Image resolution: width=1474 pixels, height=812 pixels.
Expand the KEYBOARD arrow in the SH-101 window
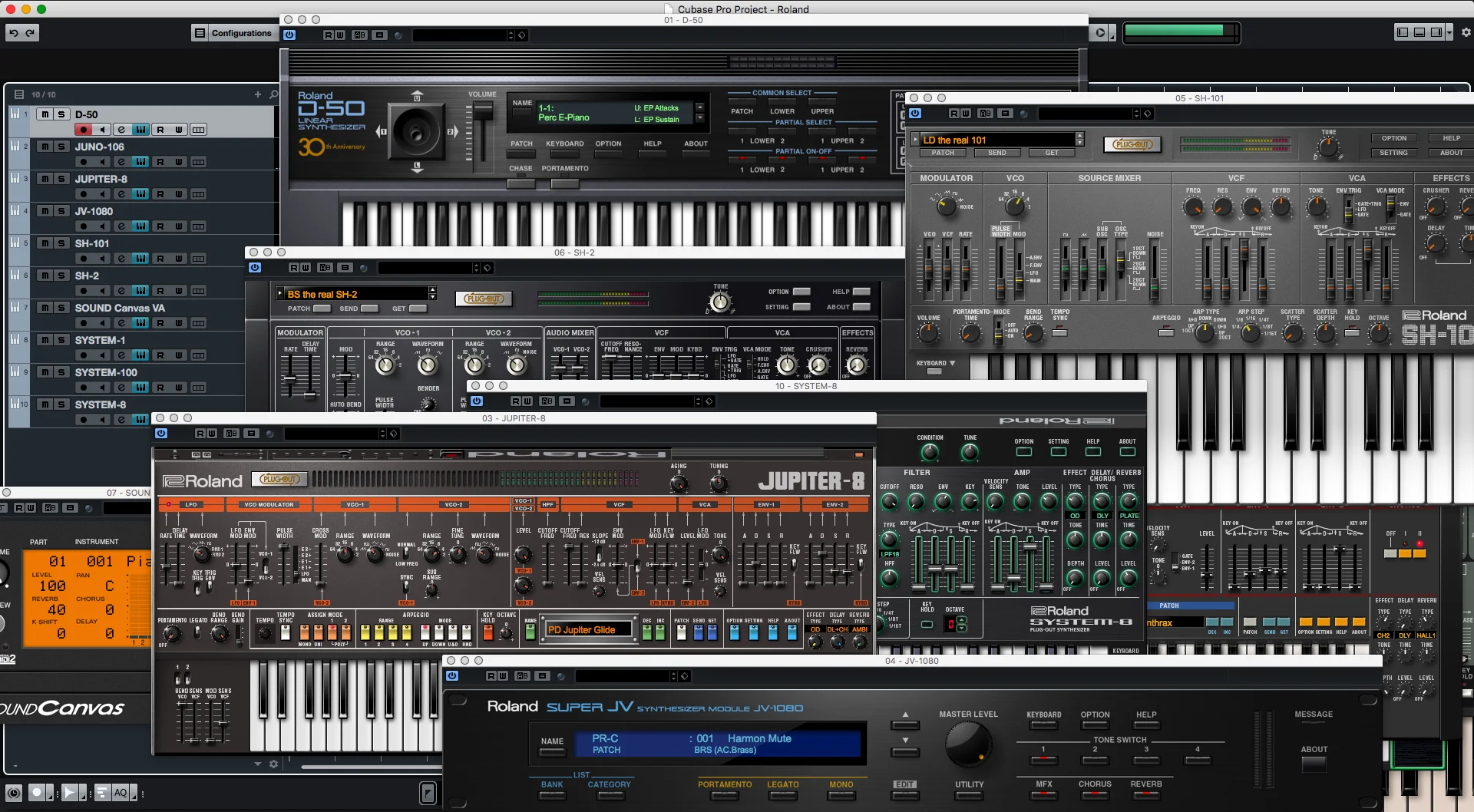(953, 363)
